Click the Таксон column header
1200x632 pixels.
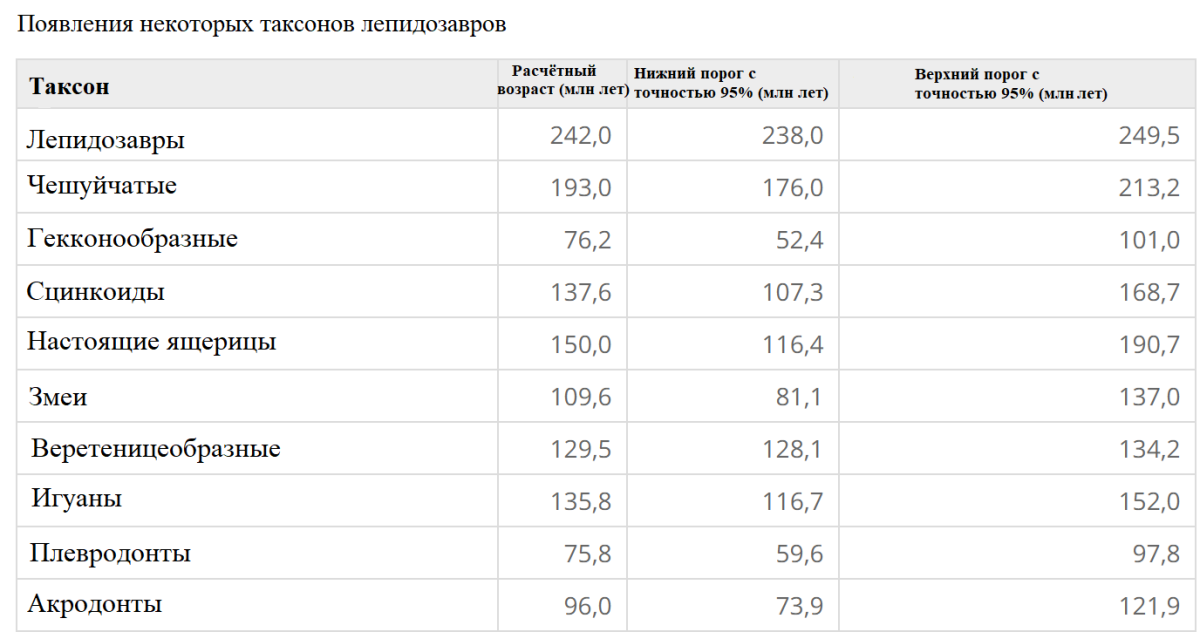click(258, 84)
